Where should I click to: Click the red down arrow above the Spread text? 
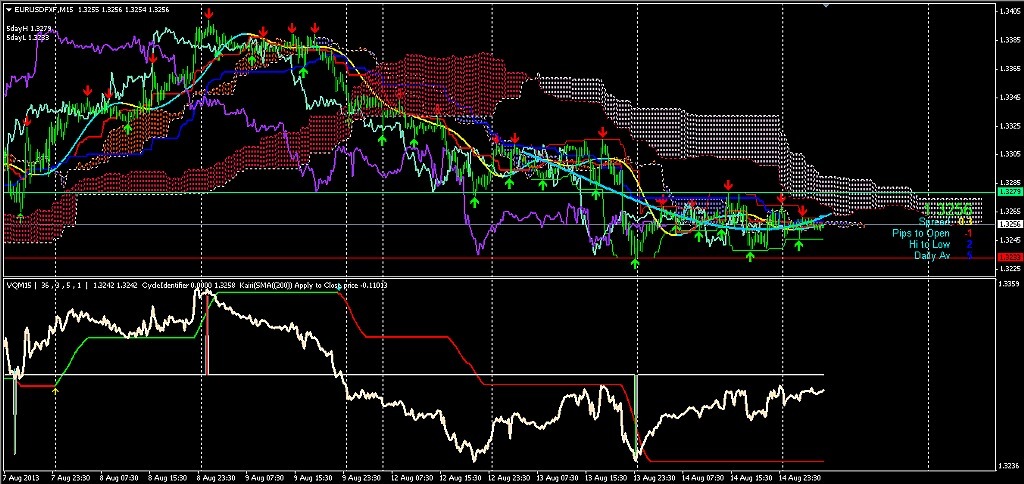coord(801,210)
